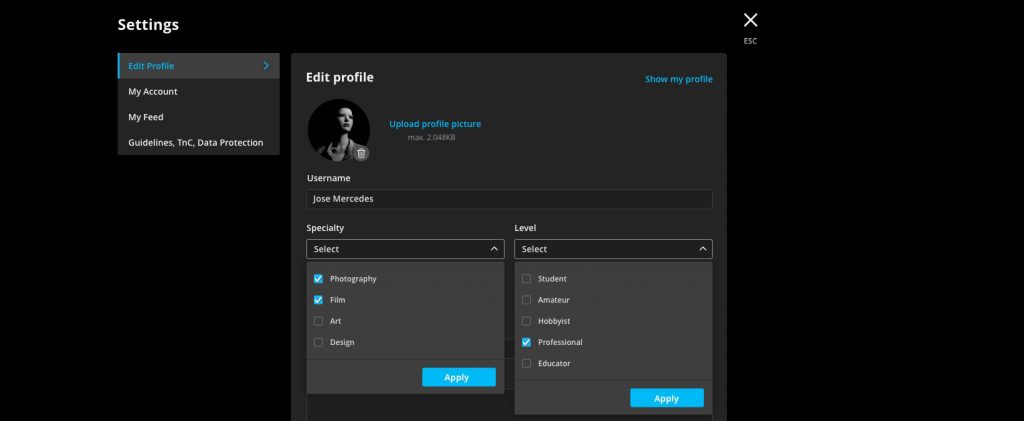Click the Photography option label
Screen dimensions: 1024x421
[353, 279]
